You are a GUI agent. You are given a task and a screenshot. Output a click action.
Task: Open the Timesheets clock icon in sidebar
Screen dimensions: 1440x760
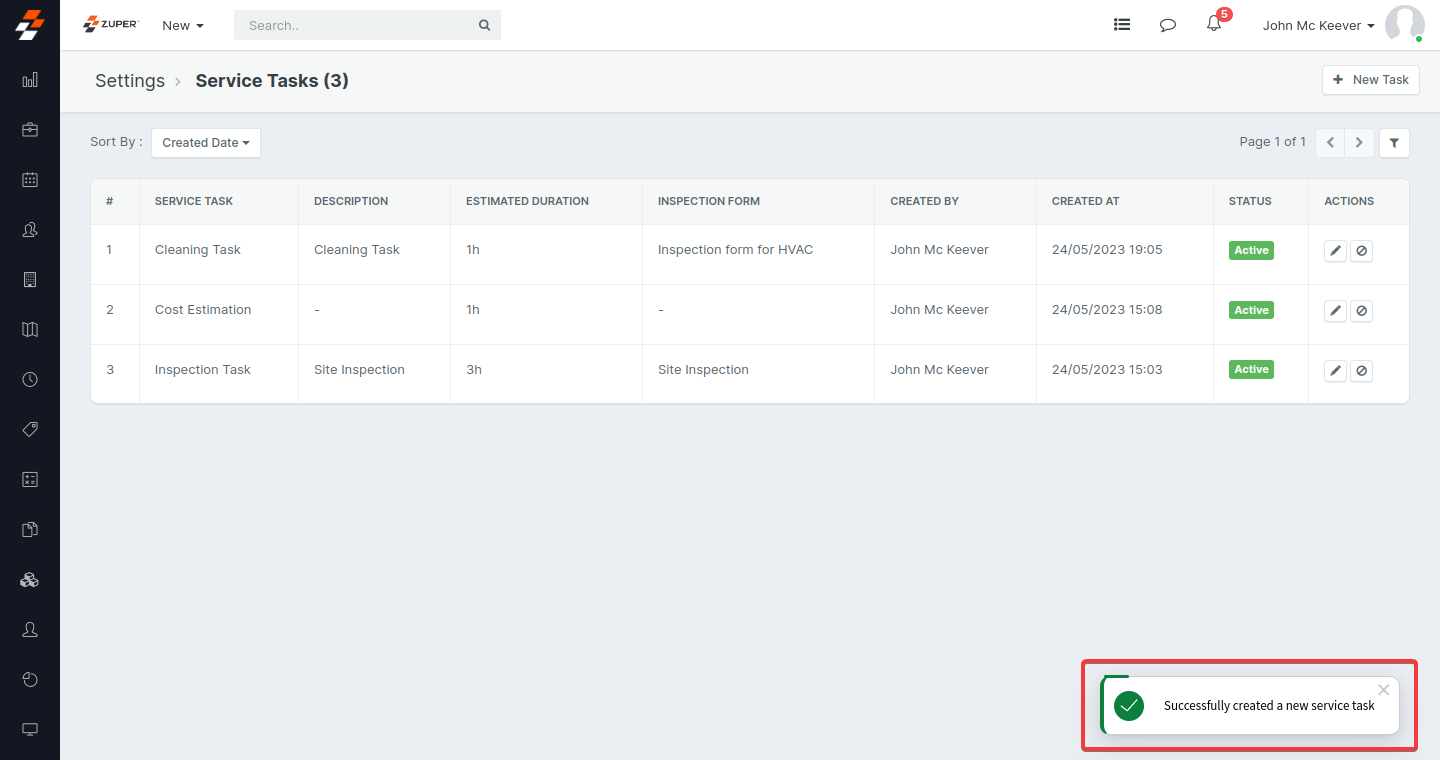tap(29, 379)
